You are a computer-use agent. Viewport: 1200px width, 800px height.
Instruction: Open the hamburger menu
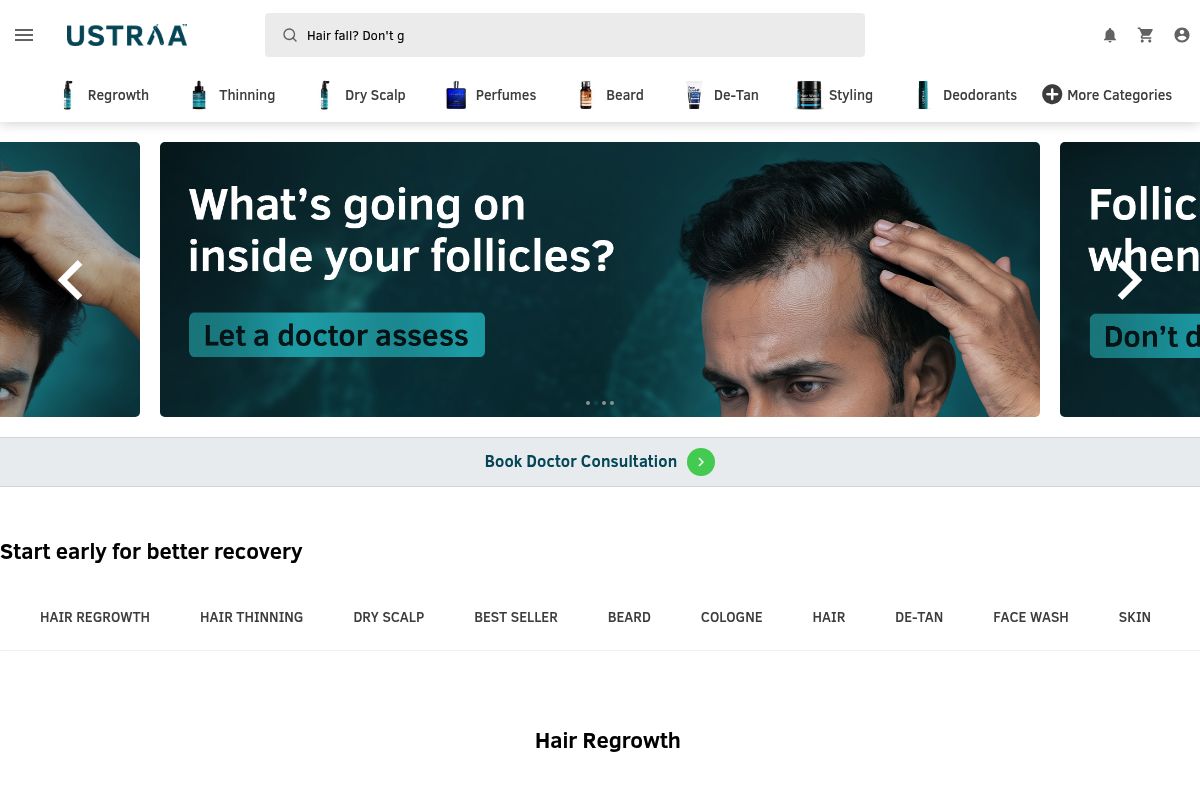point(24,35)
